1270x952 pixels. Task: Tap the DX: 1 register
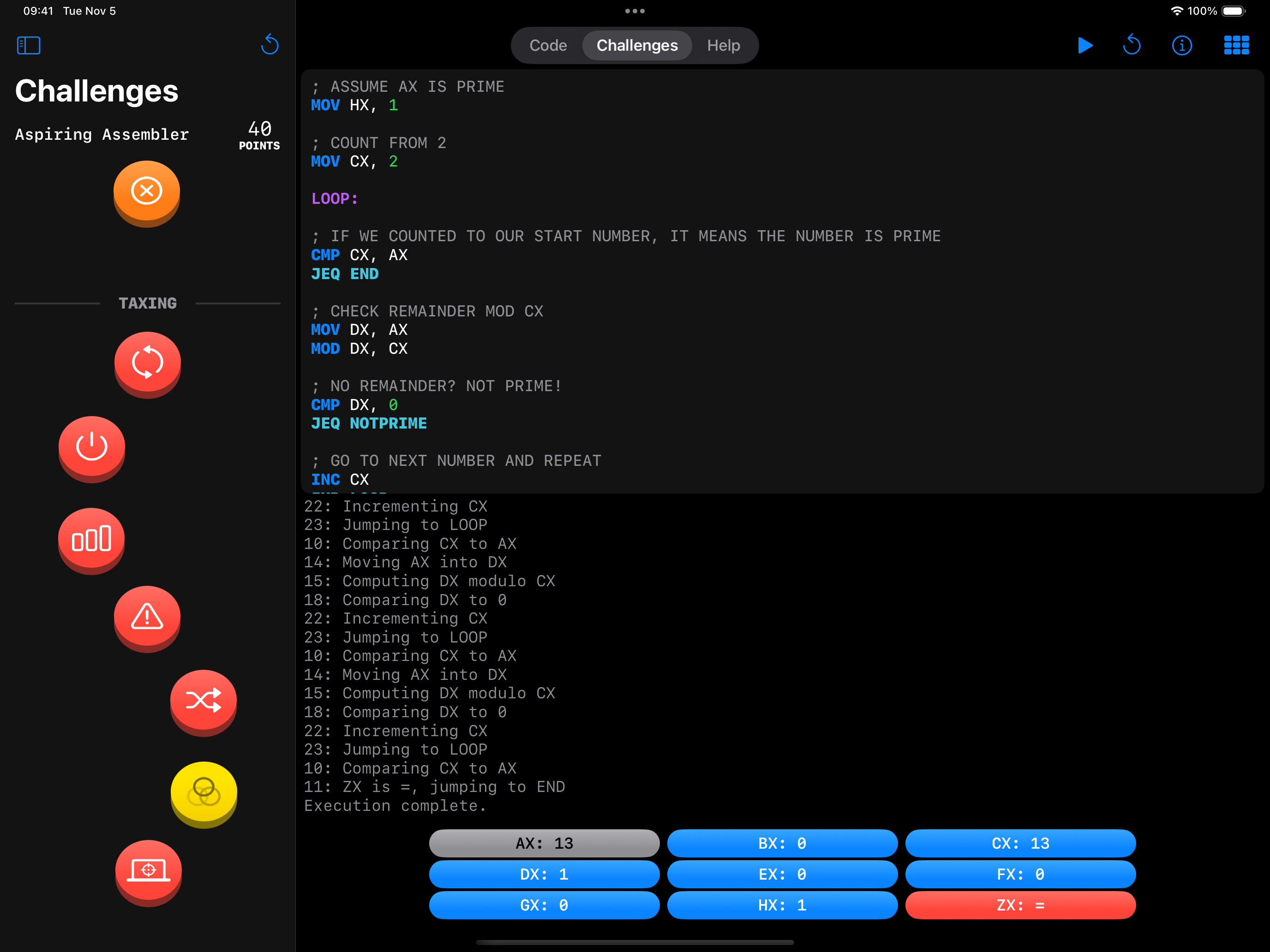click(x=544, y=874)
